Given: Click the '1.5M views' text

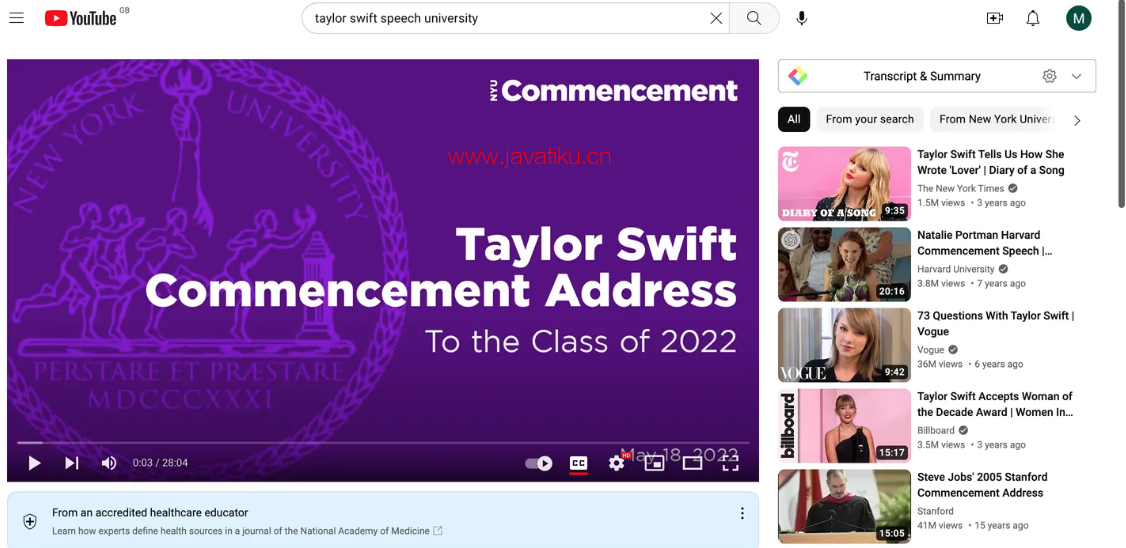Looking at the screenshot, I should click(x=941, y=203).
